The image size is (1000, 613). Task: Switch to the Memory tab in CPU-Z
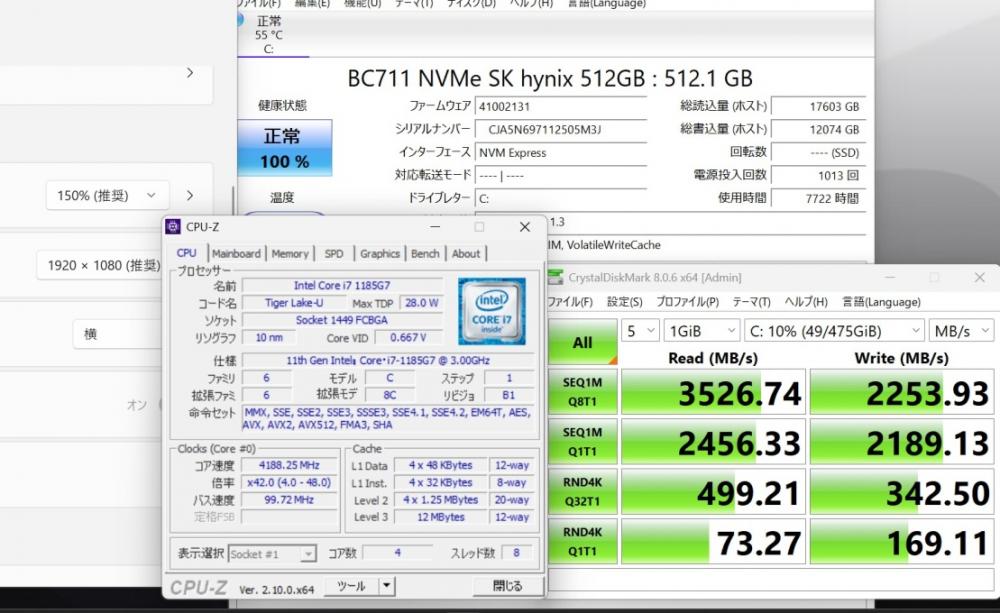290,253
